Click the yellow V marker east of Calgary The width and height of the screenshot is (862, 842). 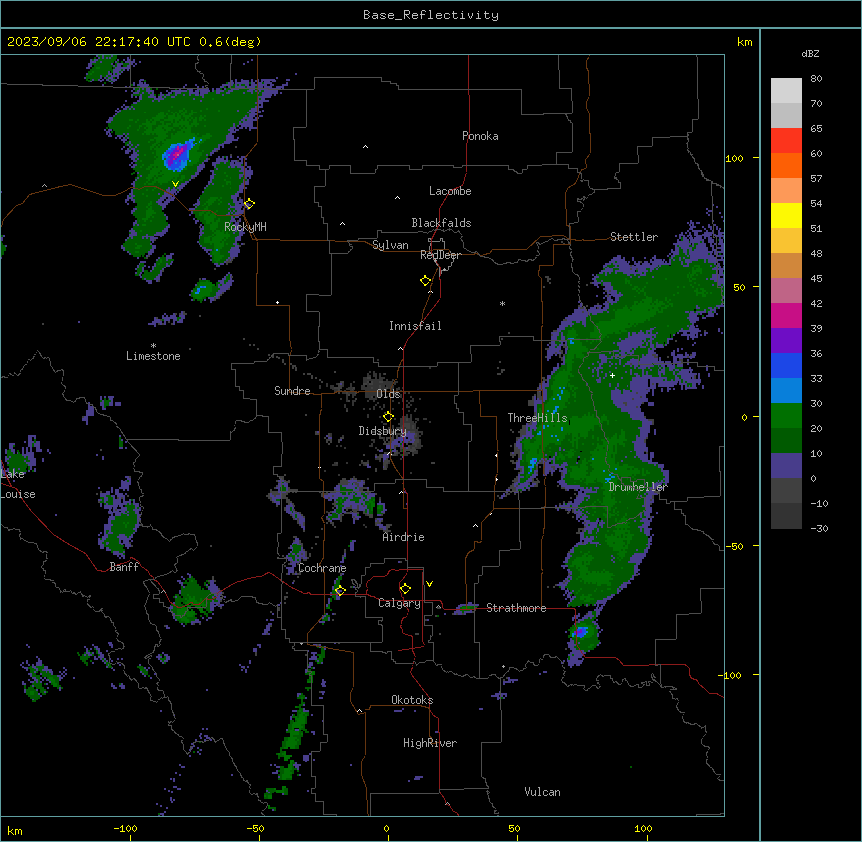[x=429, y=584]
